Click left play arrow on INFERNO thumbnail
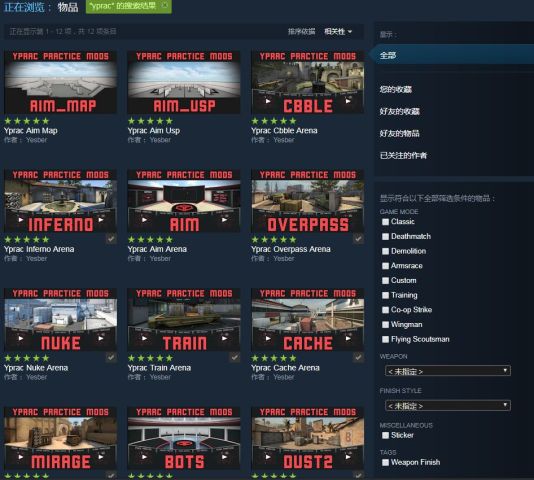The image size is (534, 480). click(x=21, y=220)
